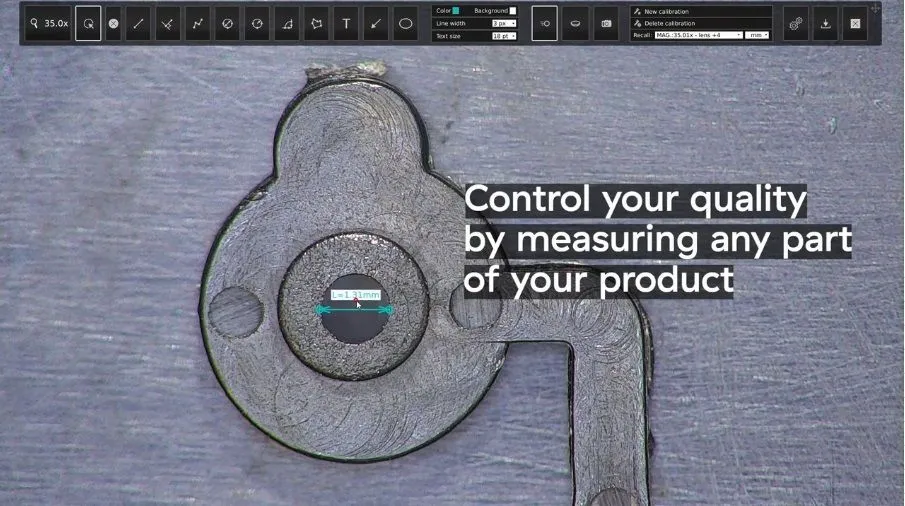Click the teal Color swatch
This screenshot has width=905, height=506.
pyautogui.click(x=456, y=11)
